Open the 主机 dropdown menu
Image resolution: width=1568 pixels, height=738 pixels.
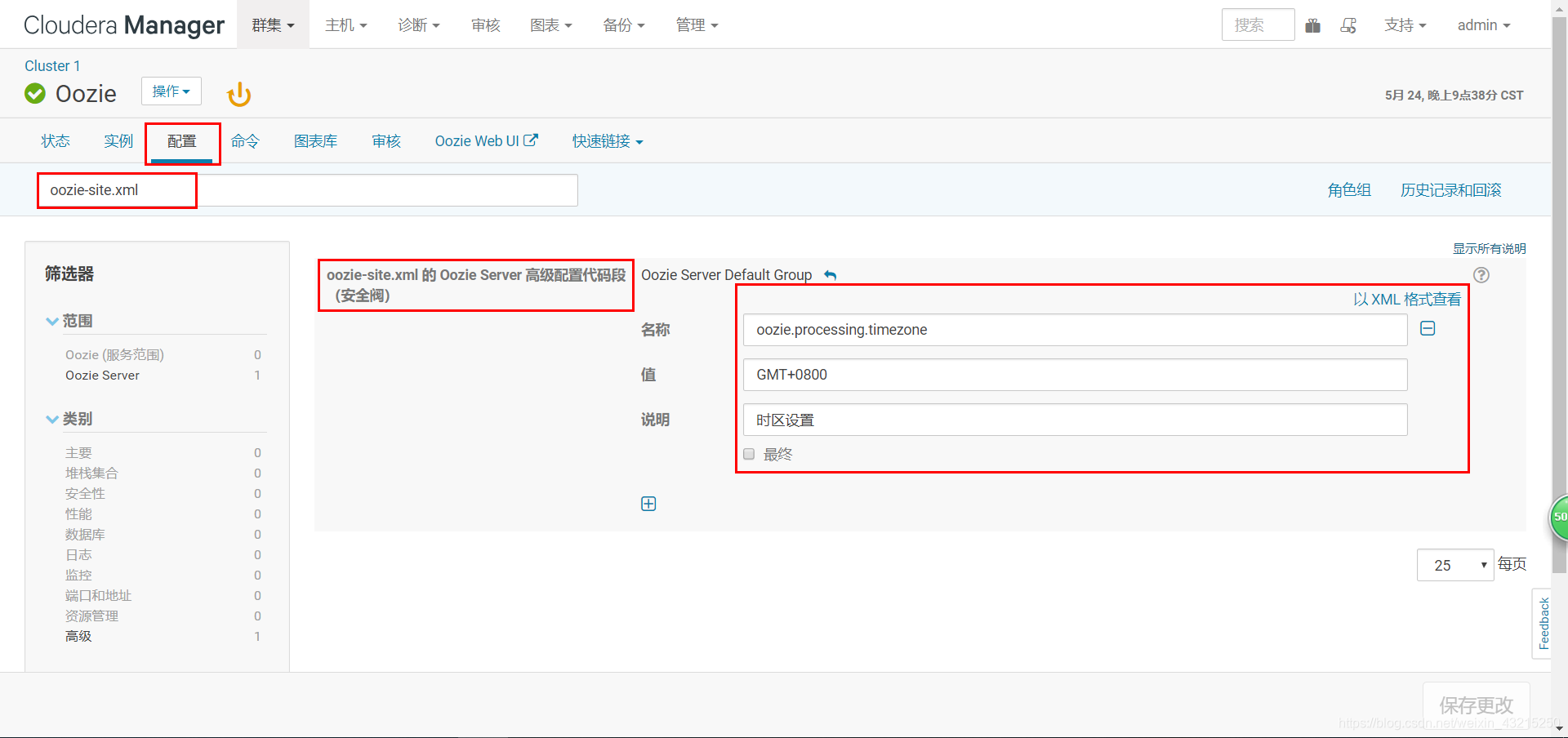[346, 25]
